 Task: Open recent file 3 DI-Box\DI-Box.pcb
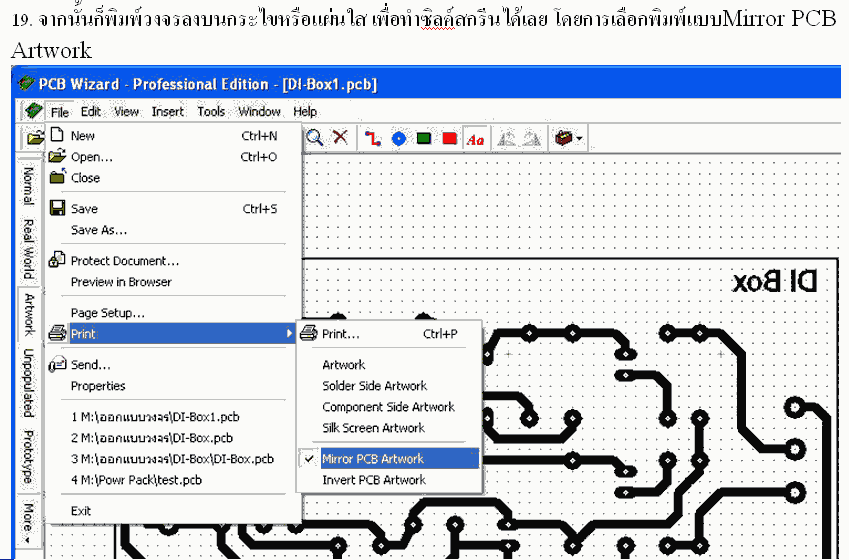point(173,459)
